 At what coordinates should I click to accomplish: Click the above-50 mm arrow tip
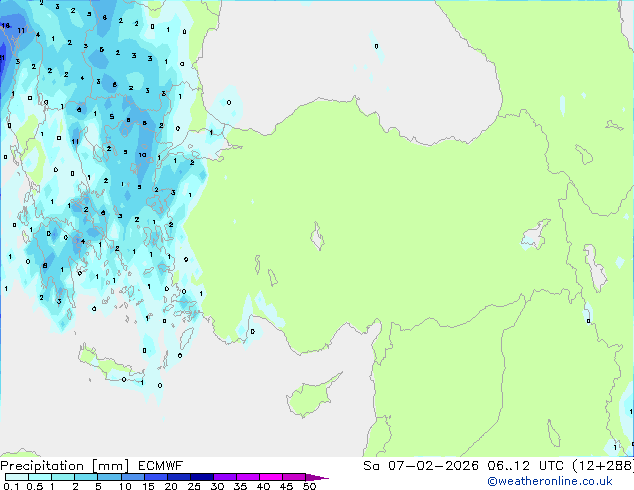pos(317,477)
